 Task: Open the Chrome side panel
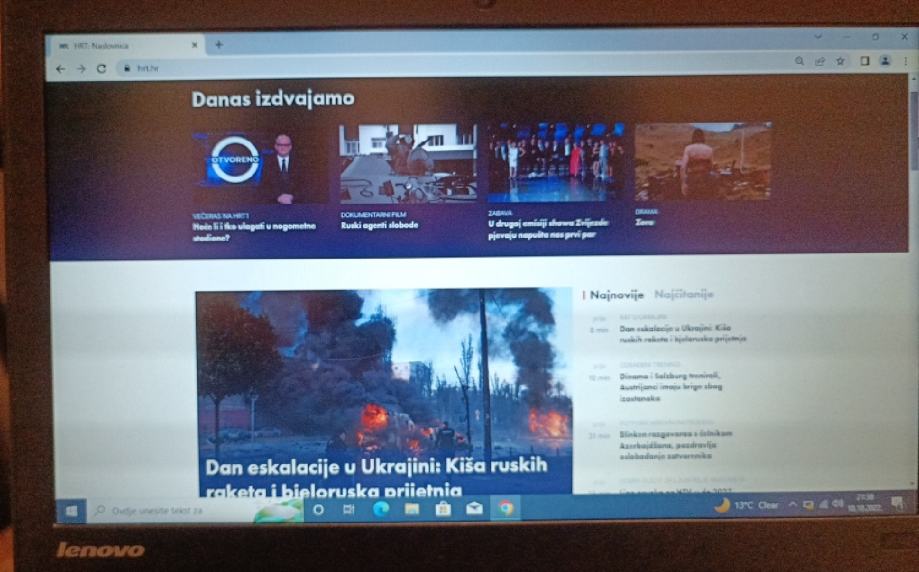click(864, 61)
